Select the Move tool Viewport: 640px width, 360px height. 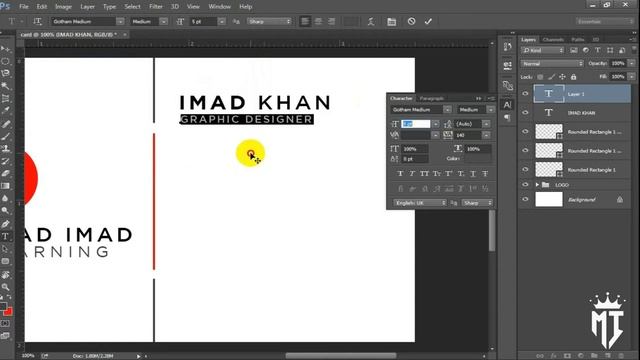click(5, 49)
